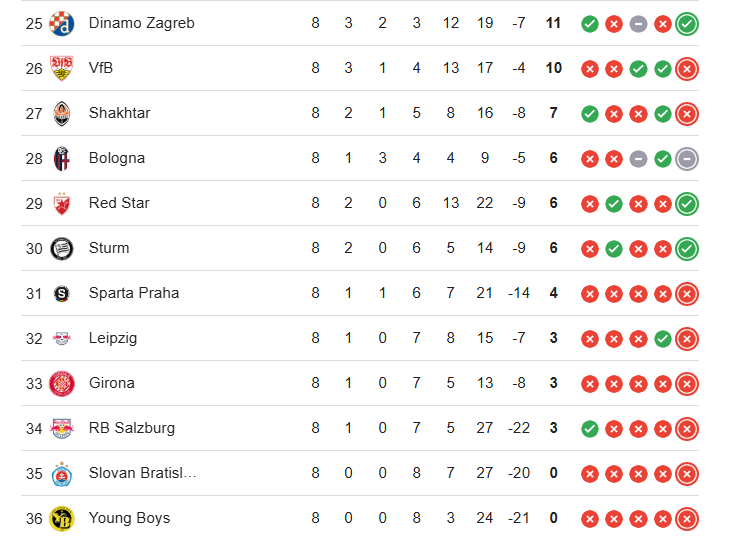
Task: Select the Sturm table row at rank 30
Action: point(360,248)
